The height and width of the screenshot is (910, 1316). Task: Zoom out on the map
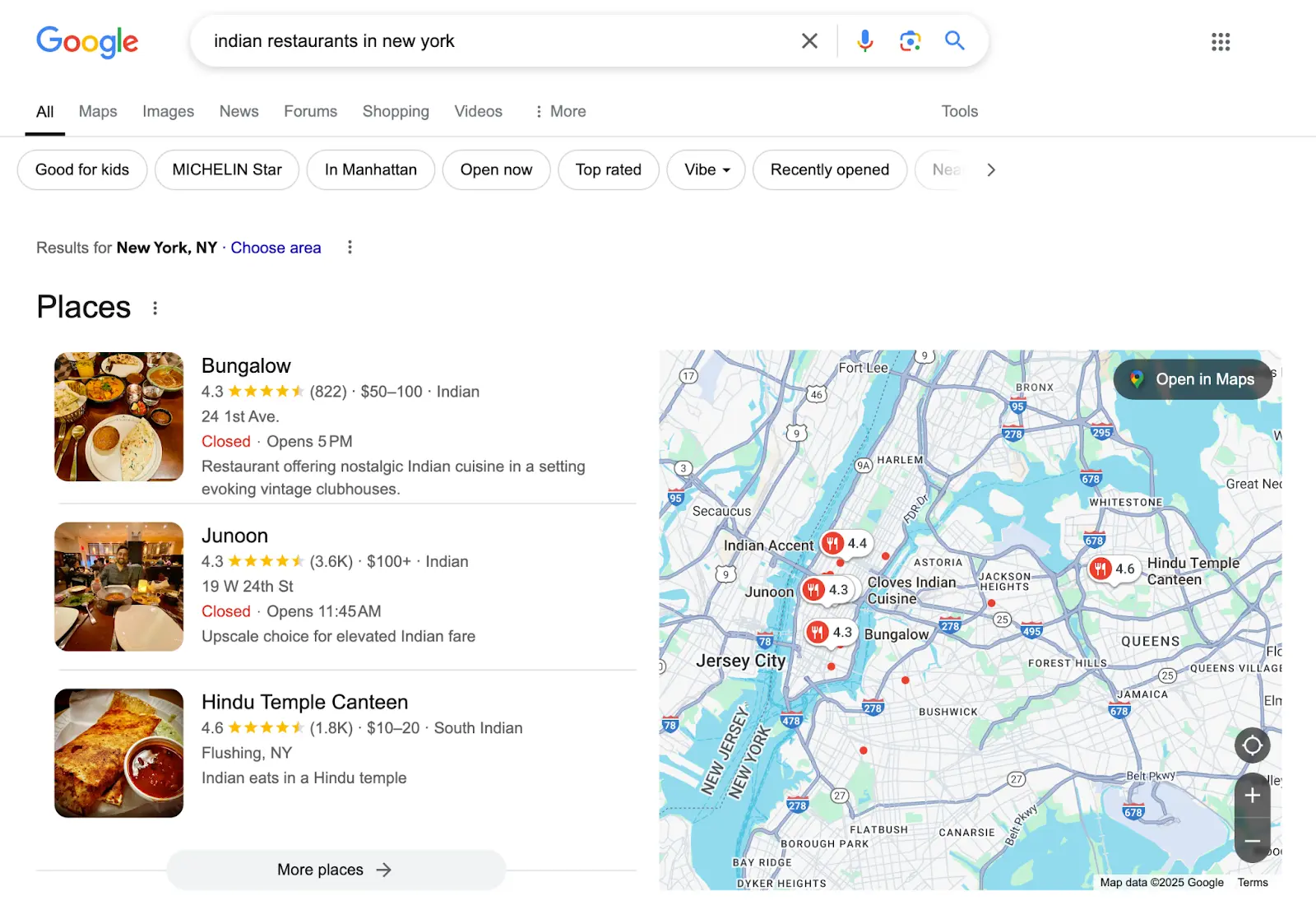tap(1252, 841)
